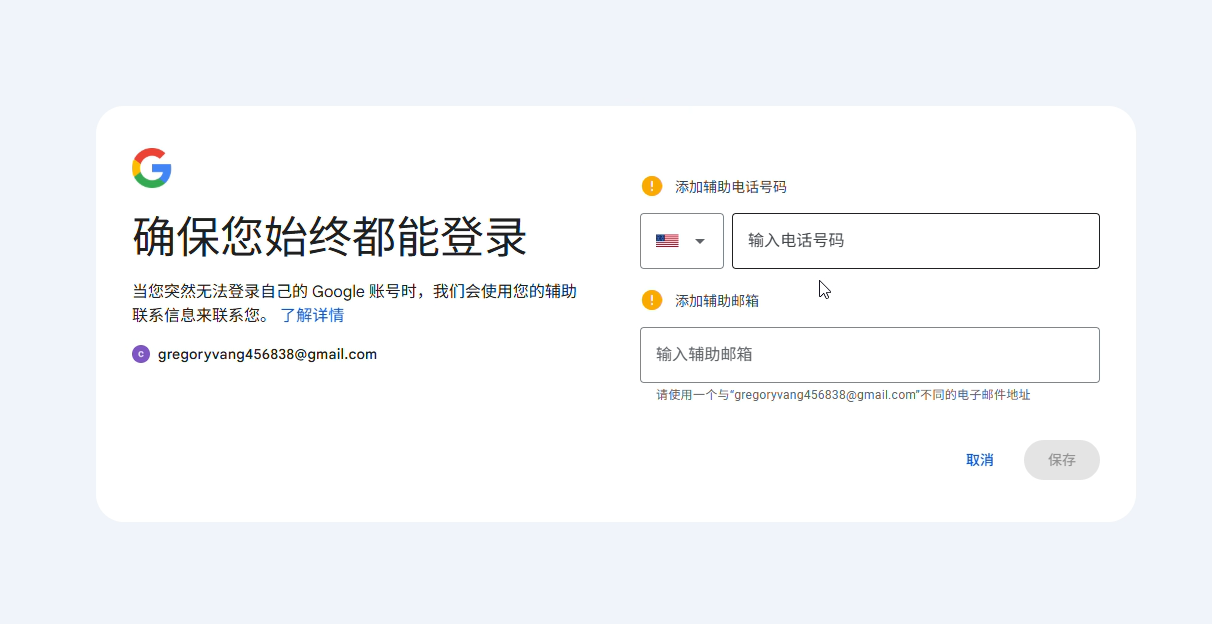Click the helper text under the recovery email field
Screen dimensions: 1212x624
click(x=843, y=395)
